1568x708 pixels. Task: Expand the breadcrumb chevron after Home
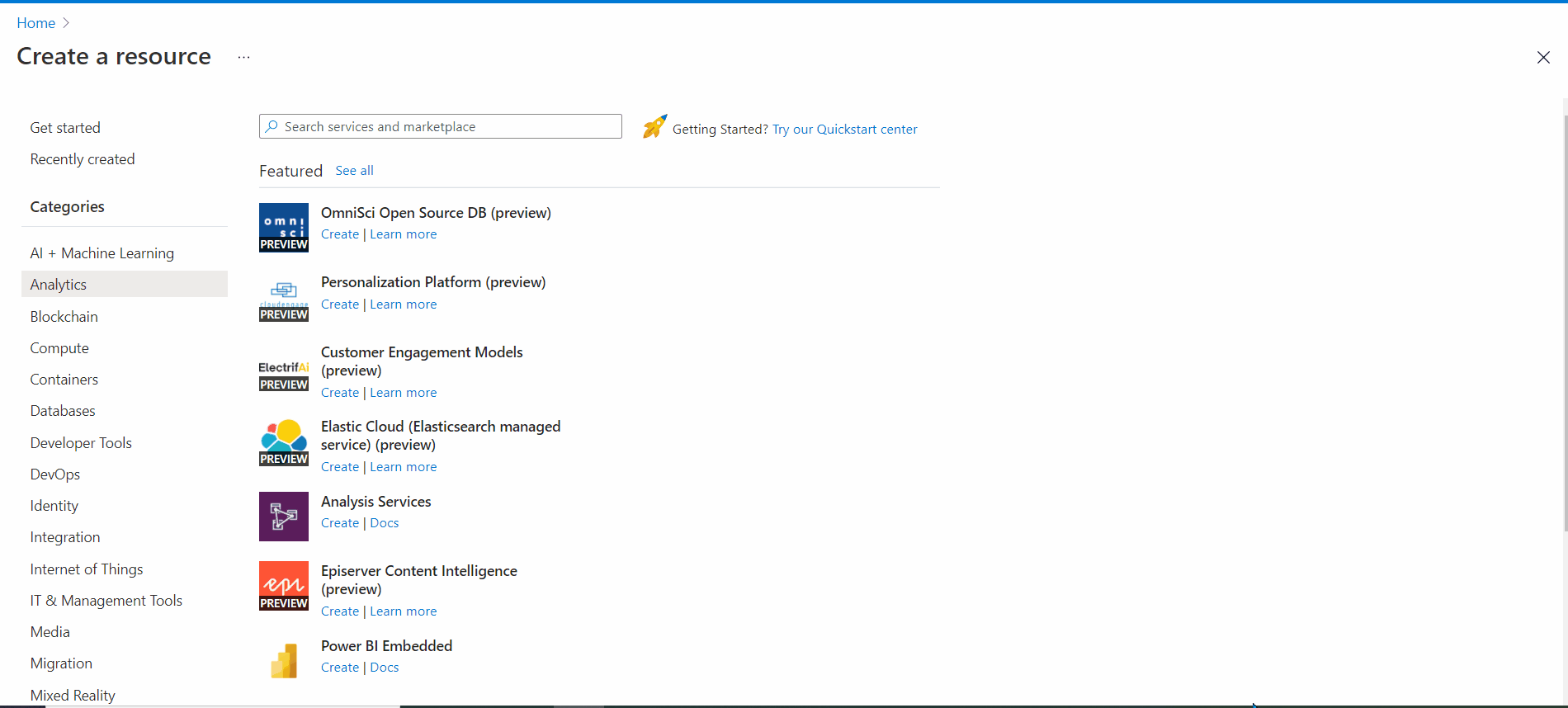[66, 23]
